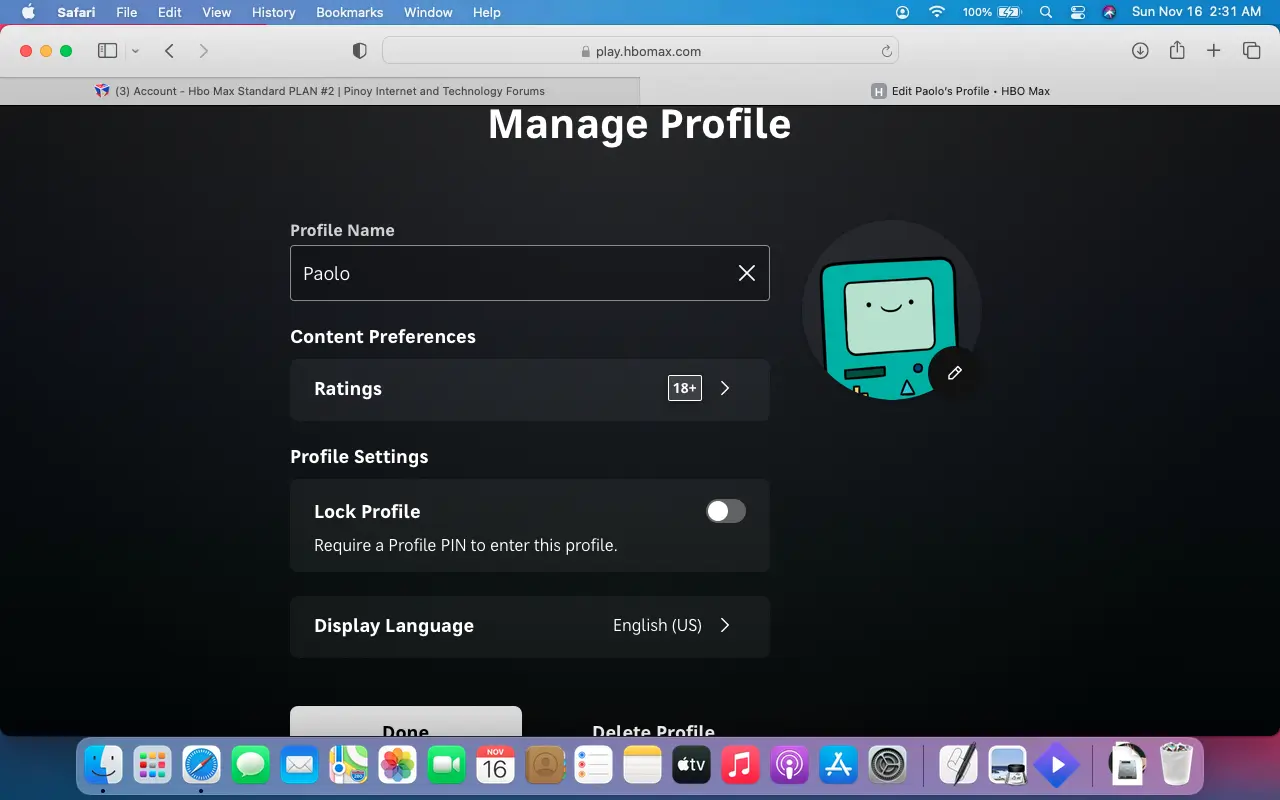
Task: Show the tab overview icon
Action: [x=1251, y=51]
